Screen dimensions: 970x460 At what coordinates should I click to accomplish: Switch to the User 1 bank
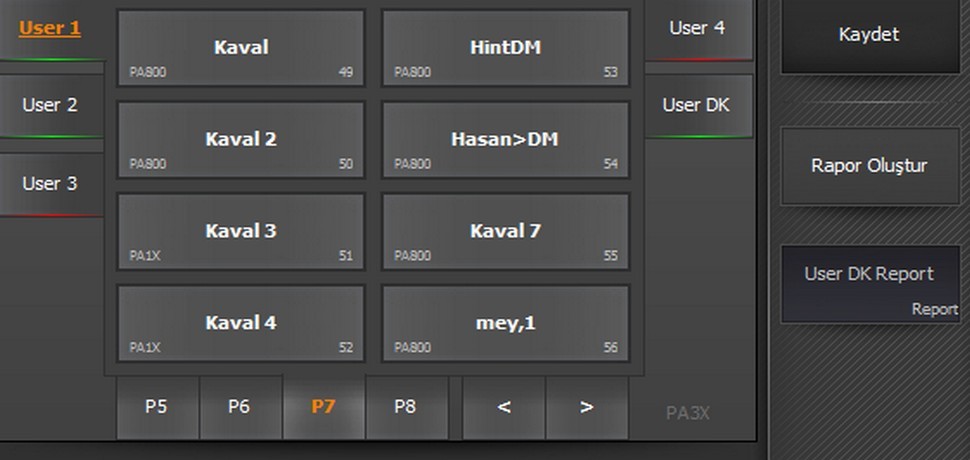point(50,28)
